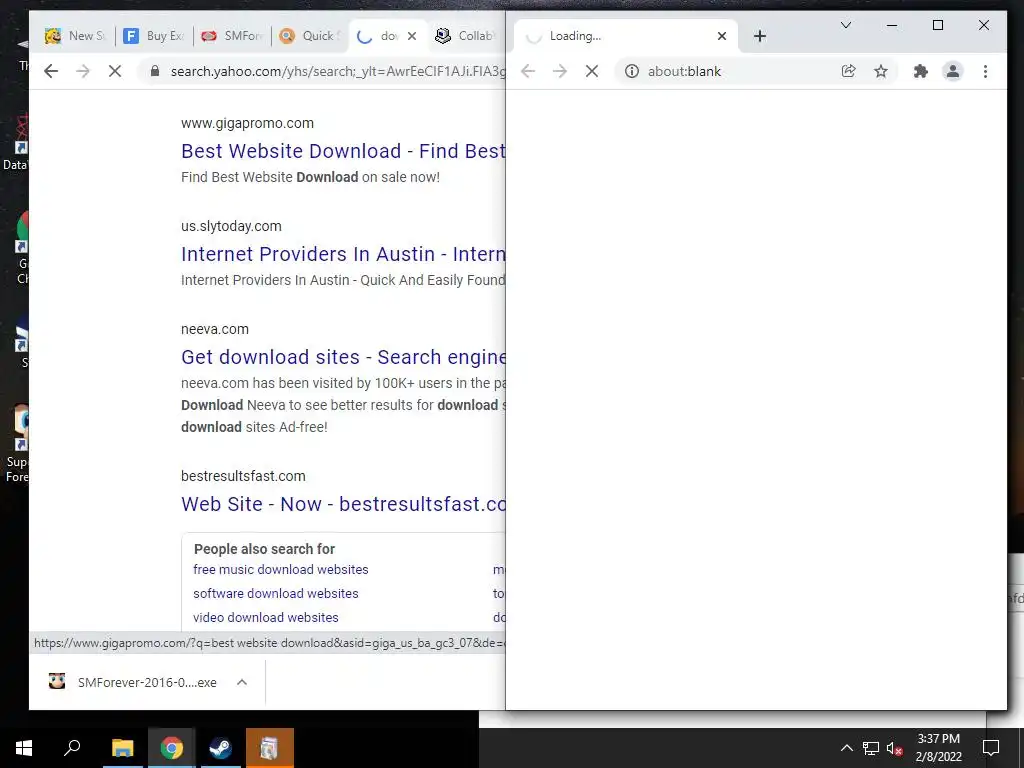Stop loading the about:blank page
Image resolution: width=1024 pixels, height=768 pixels.
point(592,71)
